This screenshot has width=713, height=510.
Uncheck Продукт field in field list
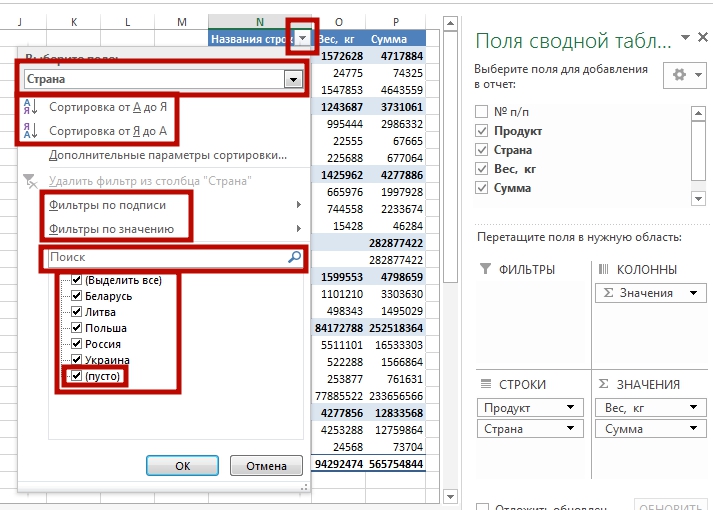tap(483, 131)
